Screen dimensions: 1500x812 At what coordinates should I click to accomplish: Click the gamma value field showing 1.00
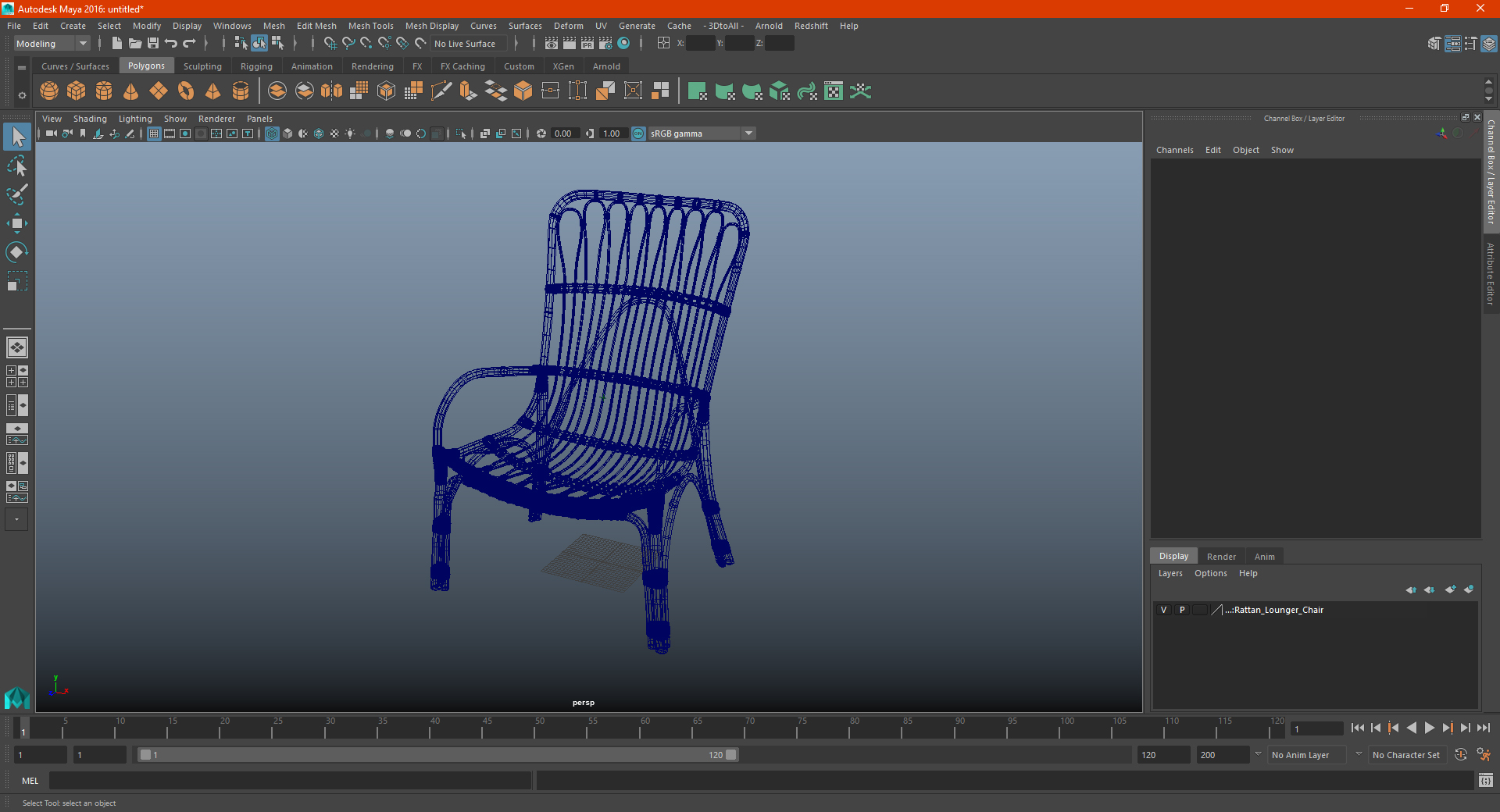pyautogui.click(x=612, y=134)
